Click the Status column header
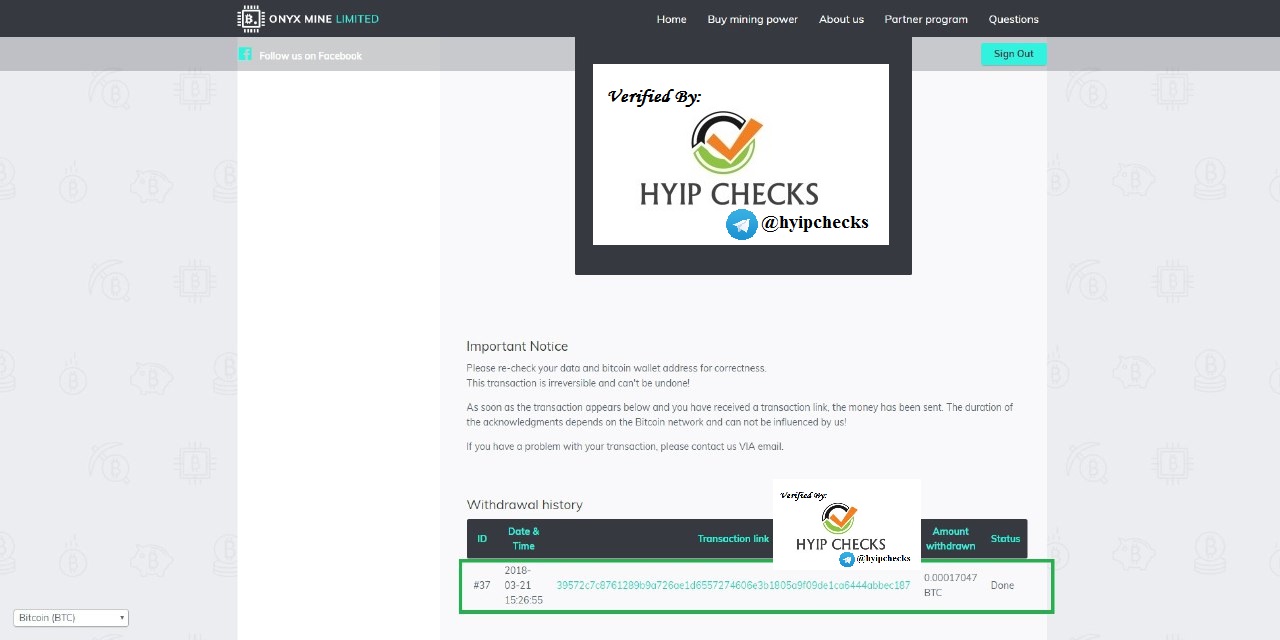Screen dimensions: 1280x640 pyautogui.click(x=1005, y=539)
